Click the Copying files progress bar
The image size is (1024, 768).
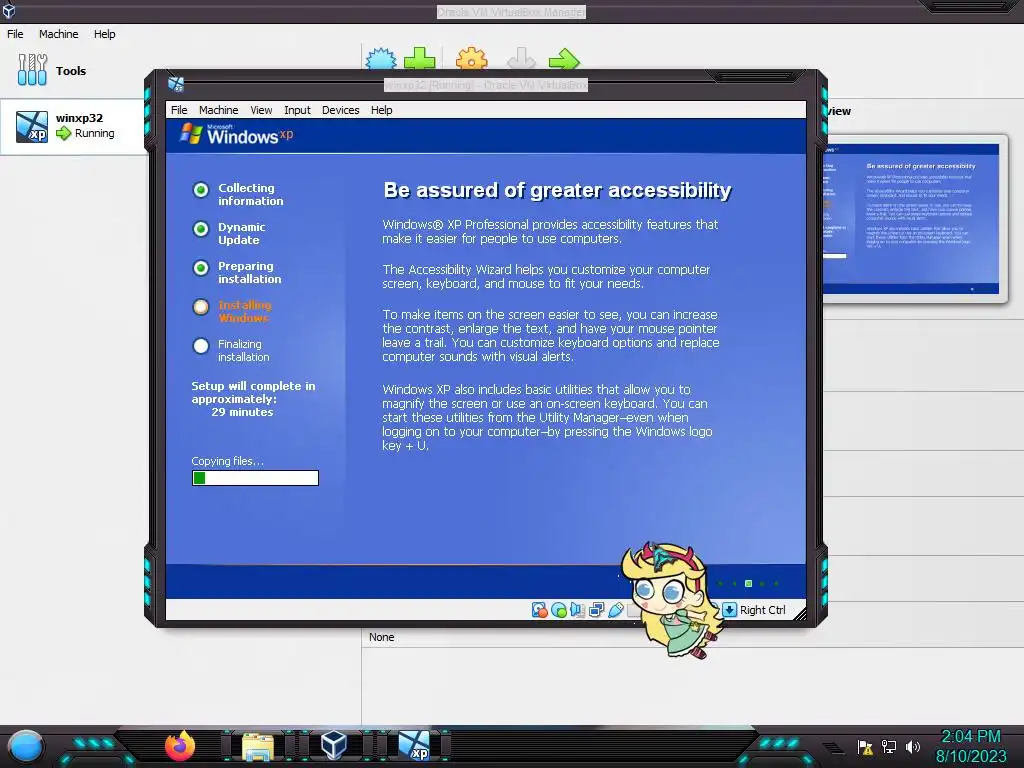pyautogui.click(x=255, y=478)
